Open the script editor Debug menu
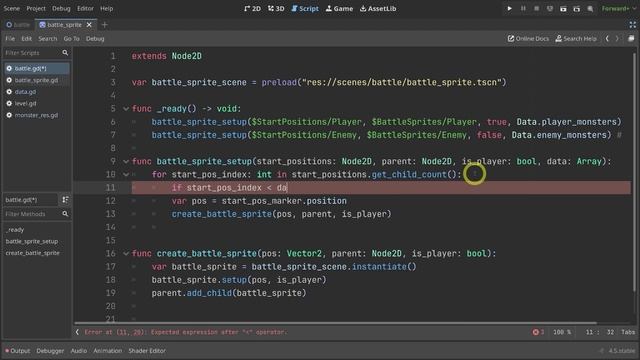The width and height of the screenshot is (640, 360). click(95, 39)
